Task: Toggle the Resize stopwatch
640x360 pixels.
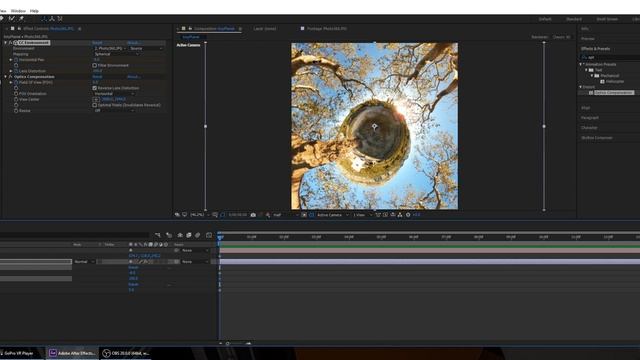Action: (16, 111)
